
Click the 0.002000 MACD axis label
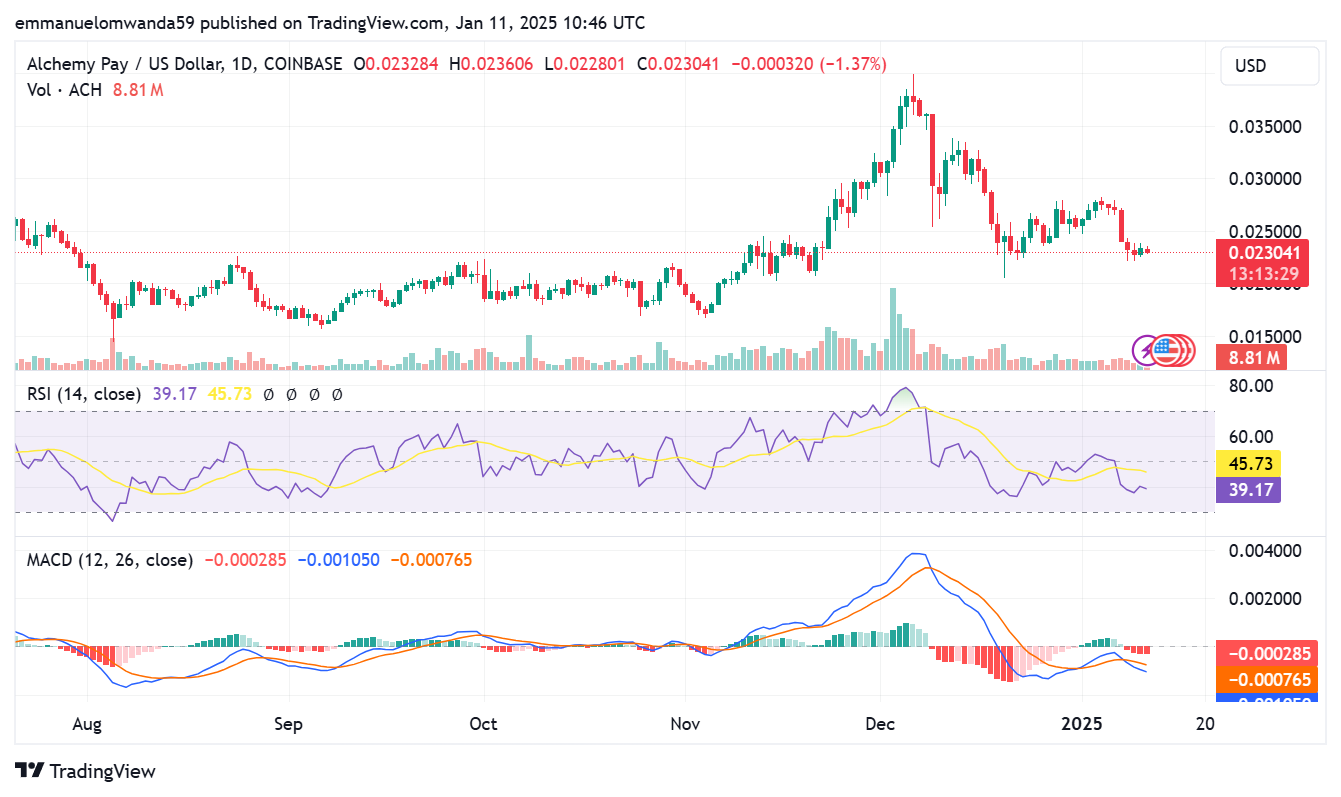(x=1264, y=598)
